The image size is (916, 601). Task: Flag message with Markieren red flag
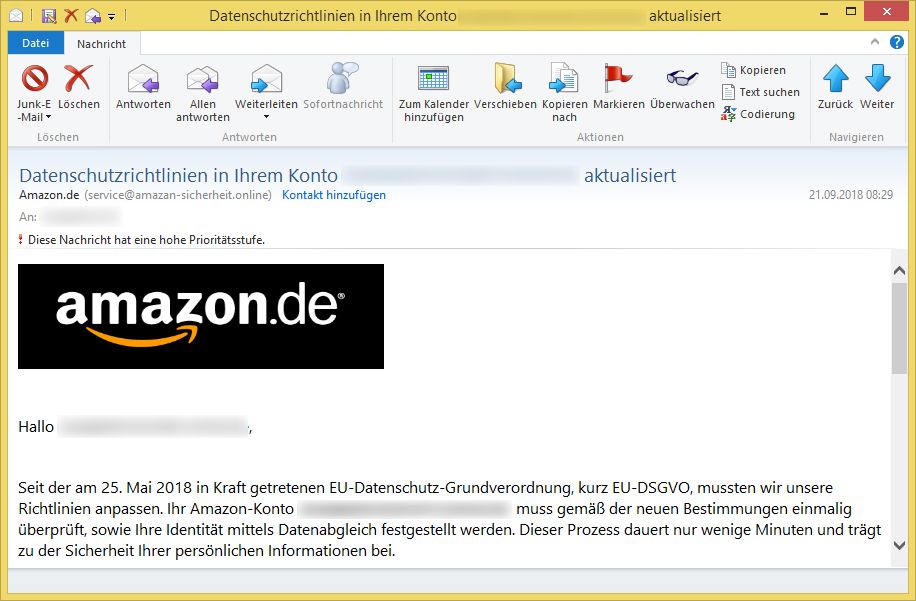coord(618,78)
